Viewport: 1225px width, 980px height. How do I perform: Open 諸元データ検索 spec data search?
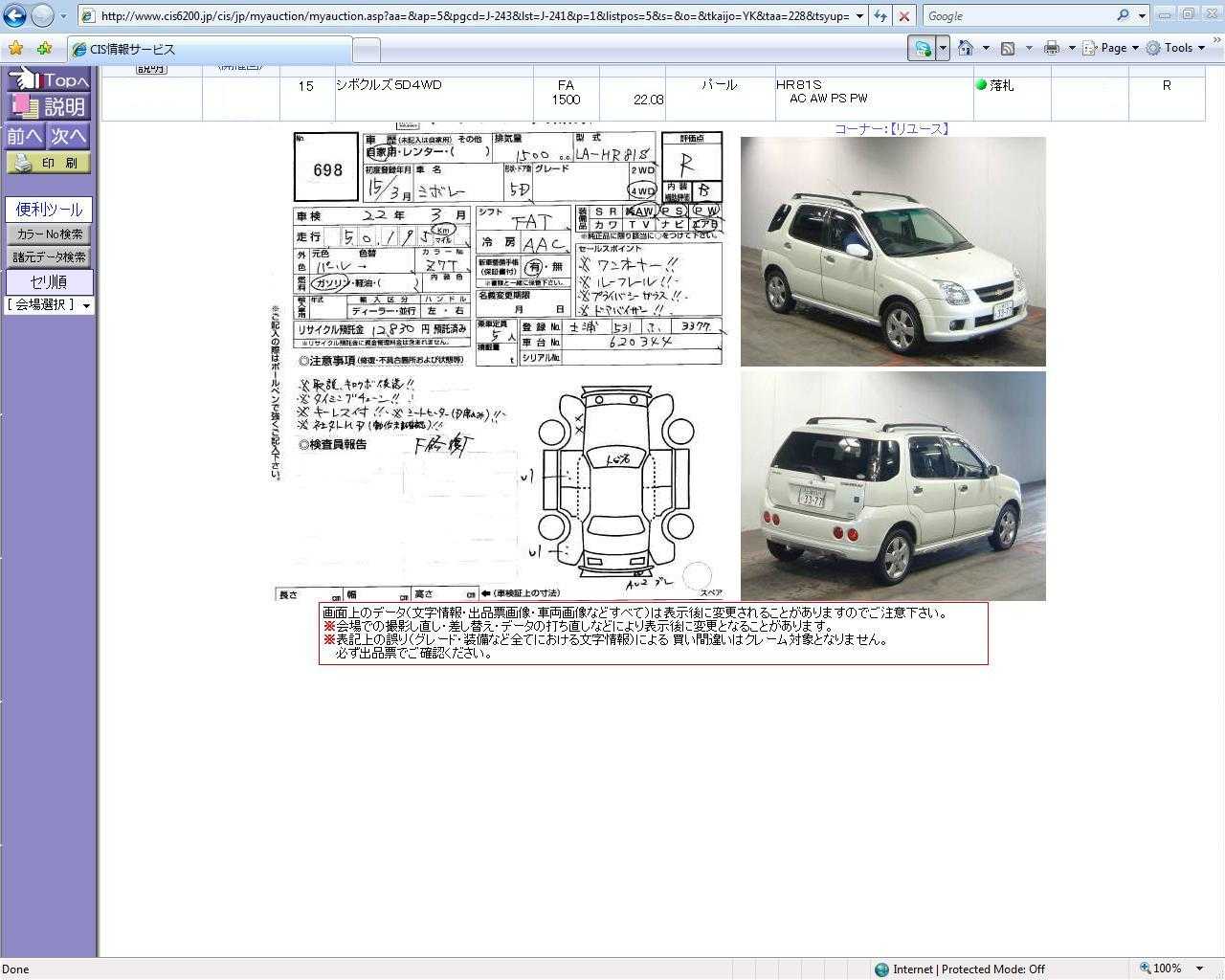pos(49,256)
